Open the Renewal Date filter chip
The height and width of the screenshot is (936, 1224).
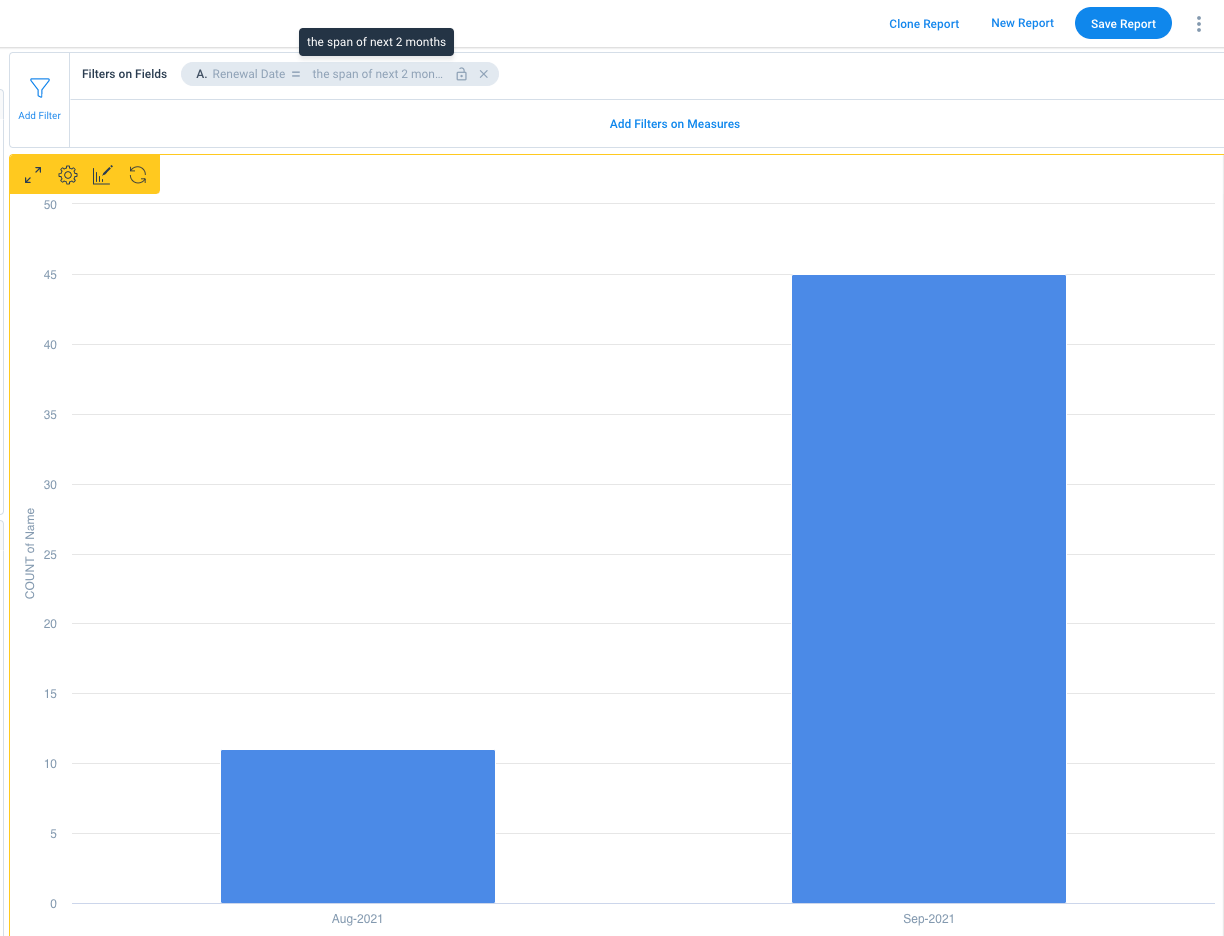[340, 74]
